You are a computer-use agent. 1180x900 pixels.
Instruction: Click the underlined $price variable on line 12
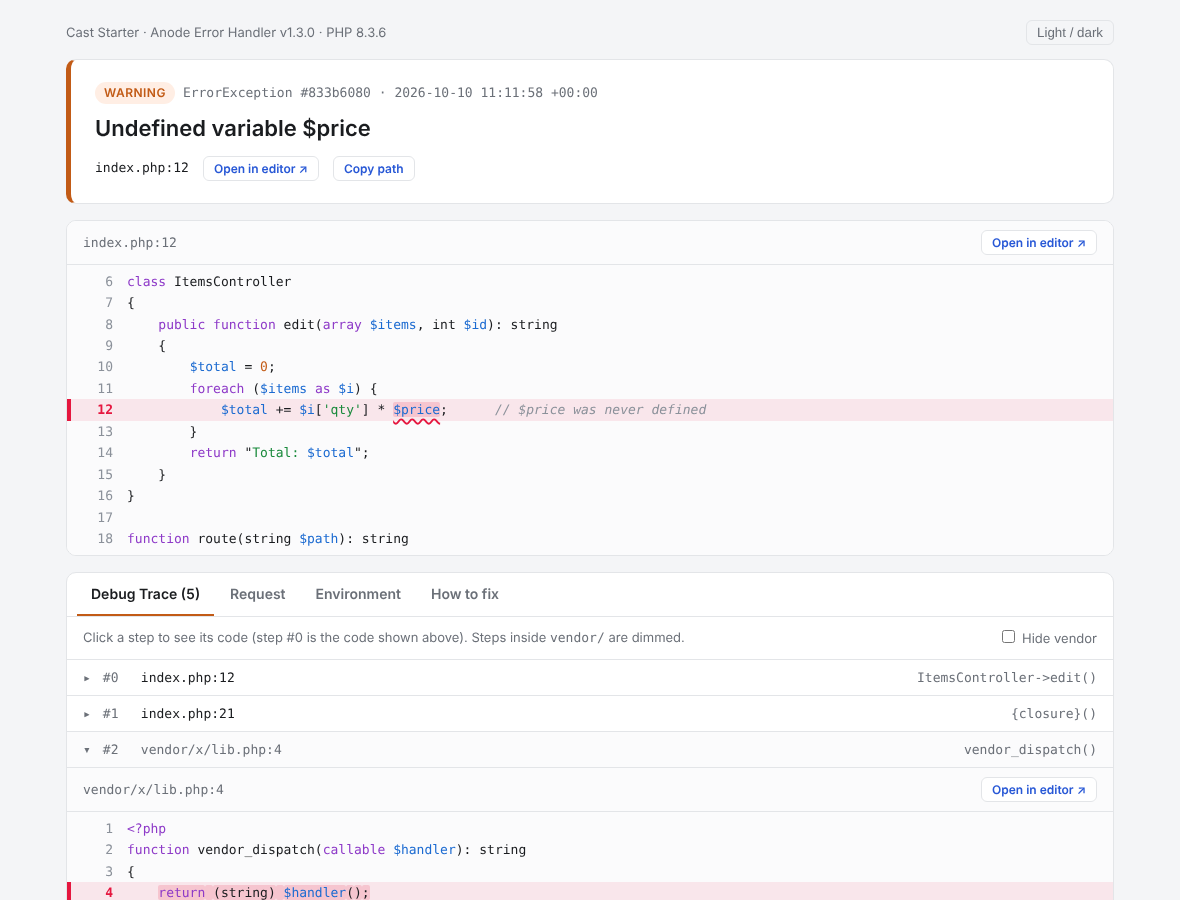416,409
